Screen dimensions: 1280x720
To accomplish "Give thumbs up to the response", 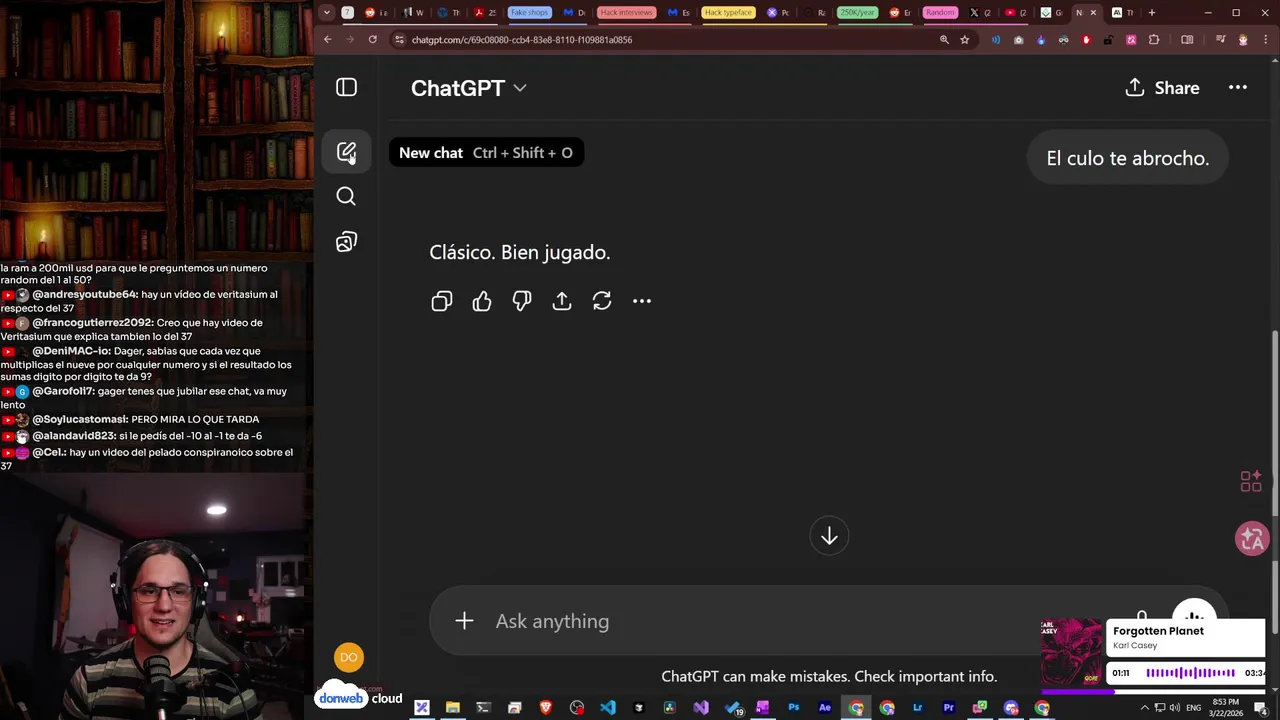I will 482,301.
